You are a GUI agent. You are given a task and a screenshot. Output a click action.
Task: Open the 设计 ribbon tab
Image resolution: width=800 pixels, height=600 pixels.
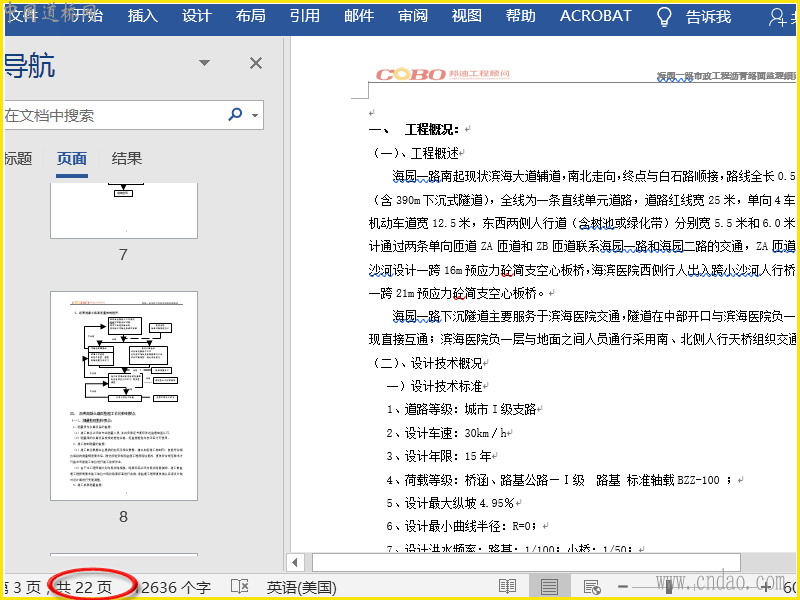(x=196, y=16)
